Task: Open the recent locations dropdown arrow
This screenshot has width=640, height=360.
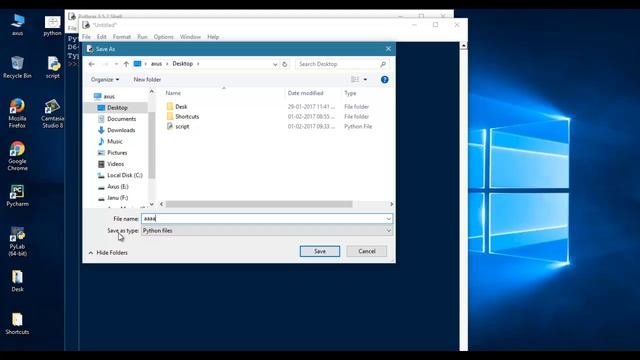Action: pyautogui.click(x=116, y=64)
